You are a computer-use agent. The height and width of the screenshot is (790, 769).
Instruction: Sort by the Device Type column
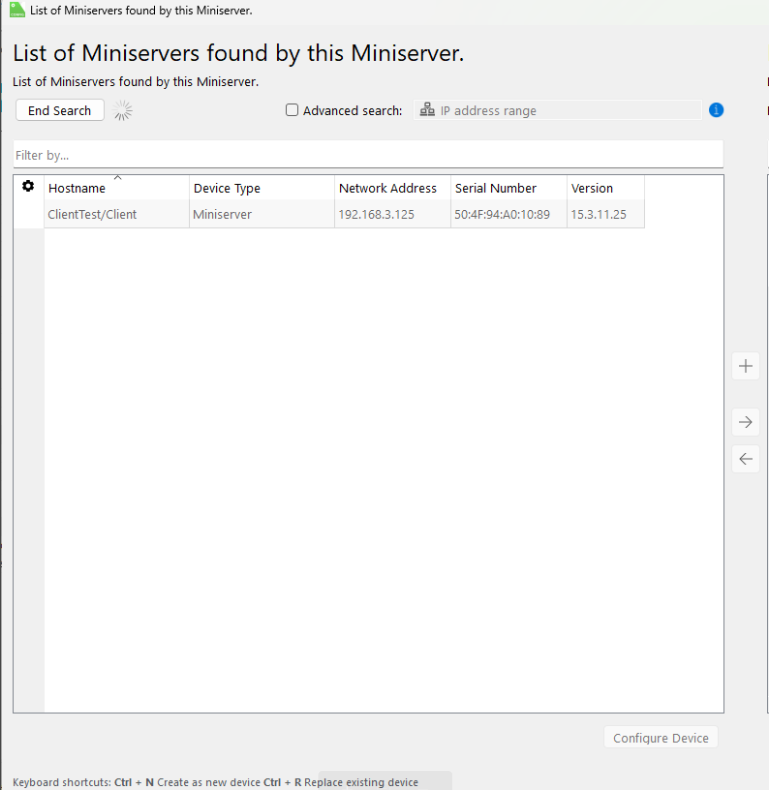(260, 188)
